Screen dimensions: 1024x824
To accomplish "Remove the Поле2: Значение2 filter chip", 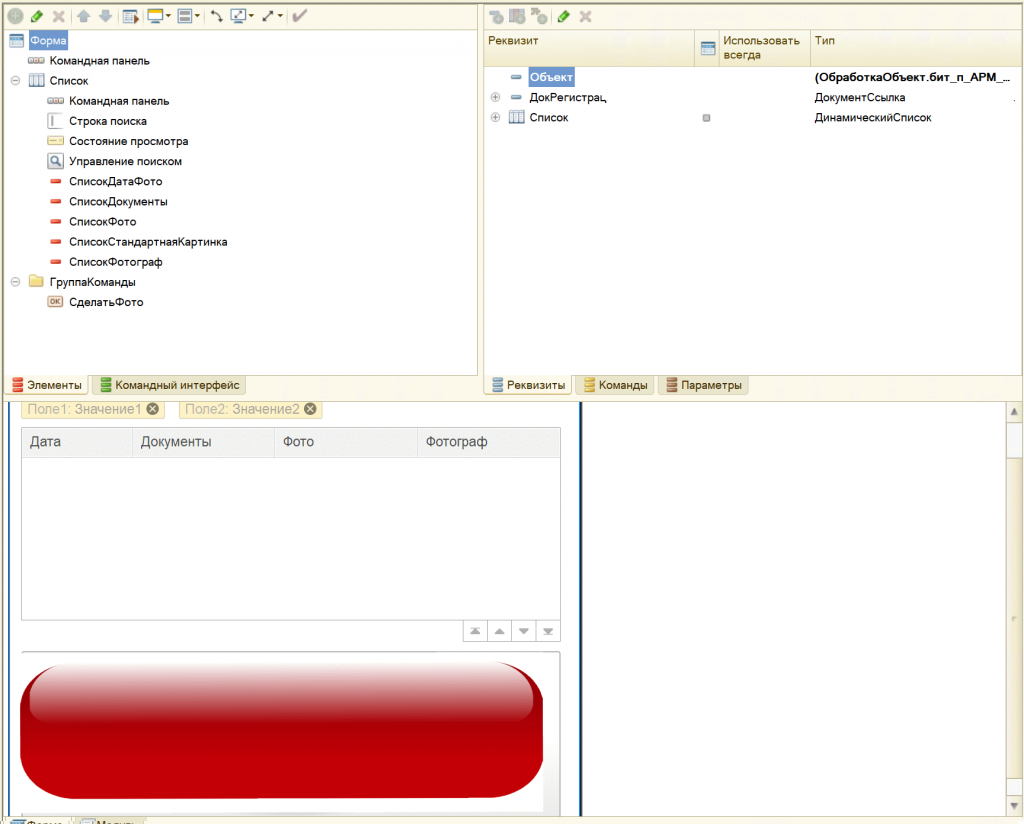I will (311, 409).
